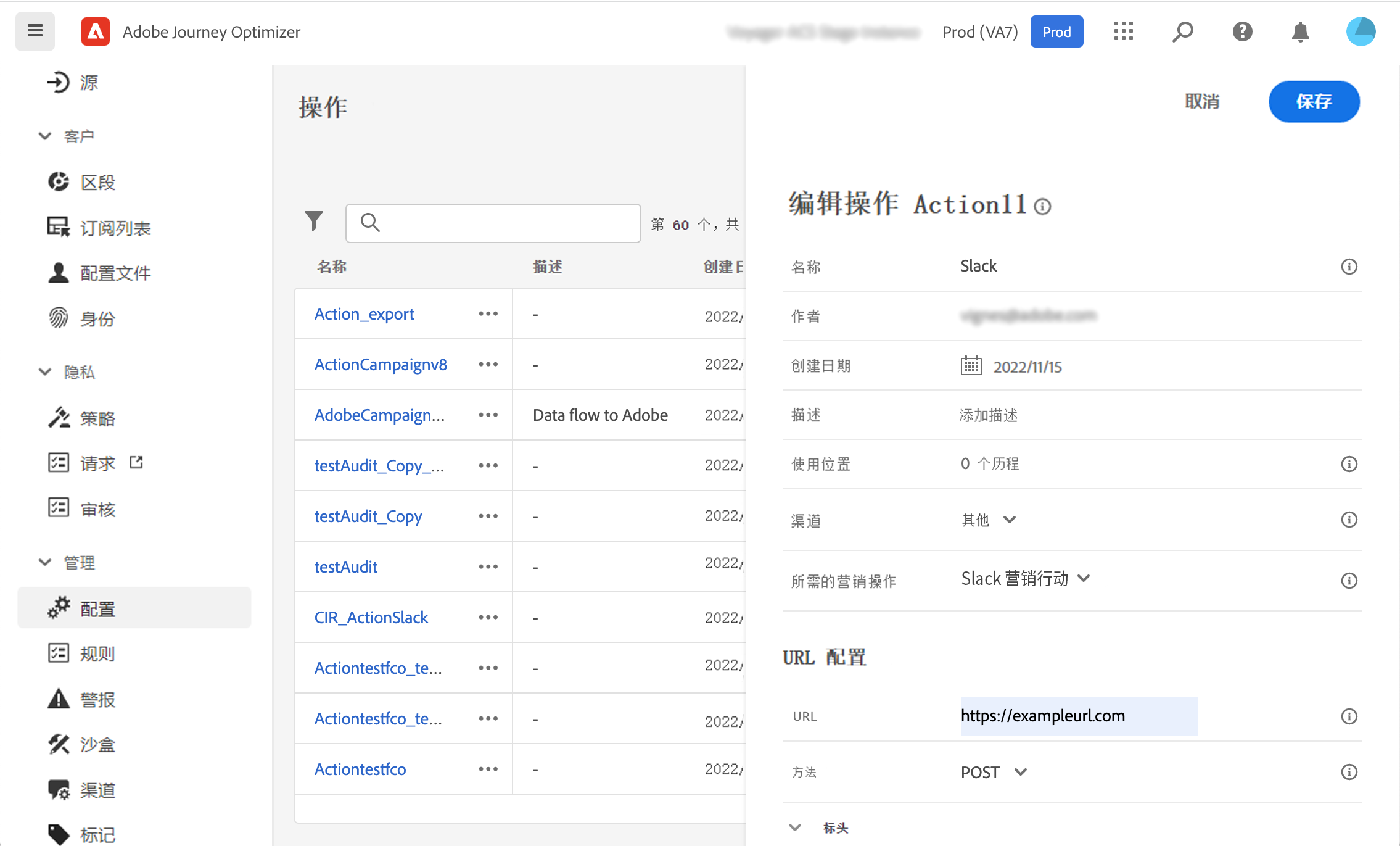Select 沙盒 in the sidebar menu
Screen dimensions: 1400x846
click(x=97, y=745)
